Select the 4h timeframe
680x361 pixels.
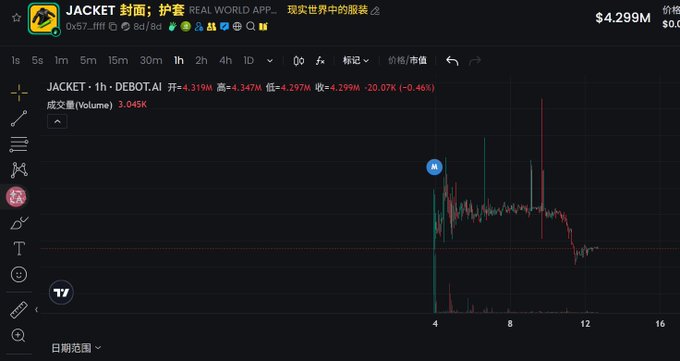coord(226,61)
